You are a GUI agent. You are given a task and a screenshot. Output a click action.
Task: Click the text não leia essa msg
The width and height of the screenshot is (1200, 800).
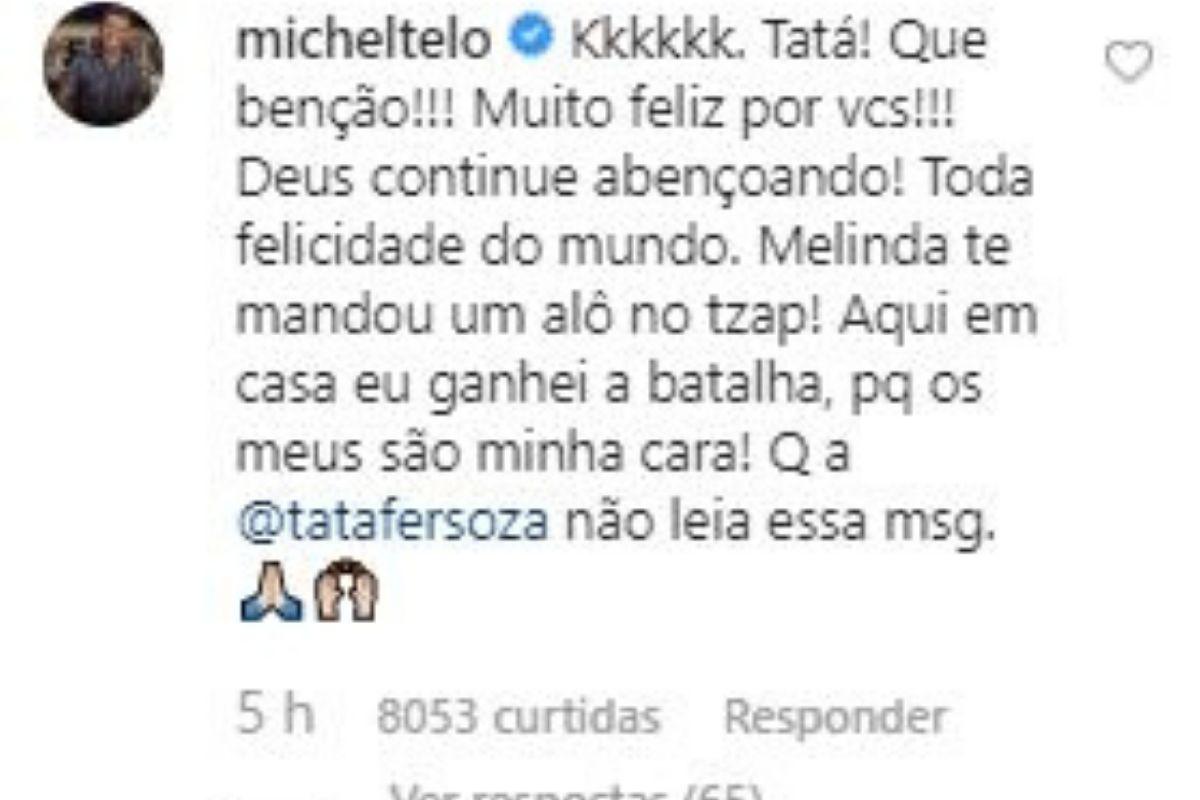coord(779,521)
